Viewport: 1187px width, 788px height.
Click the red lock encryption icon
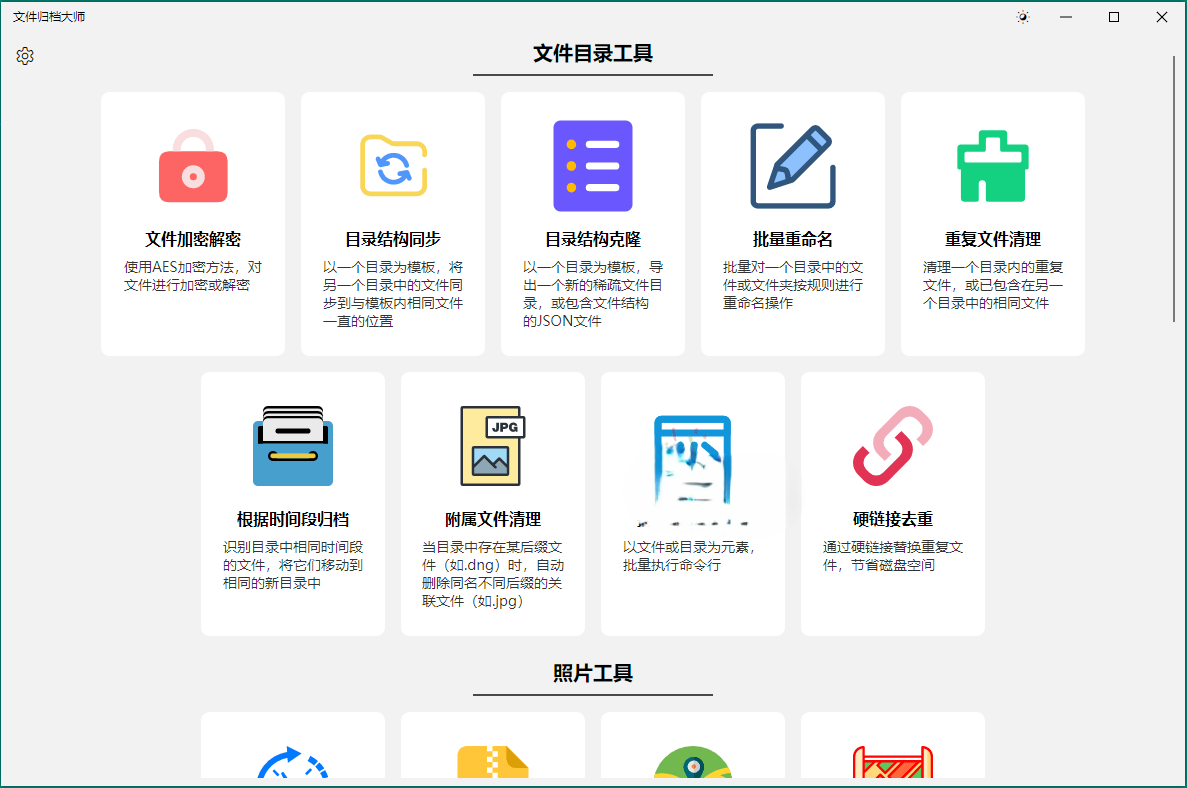pos(193,166)
